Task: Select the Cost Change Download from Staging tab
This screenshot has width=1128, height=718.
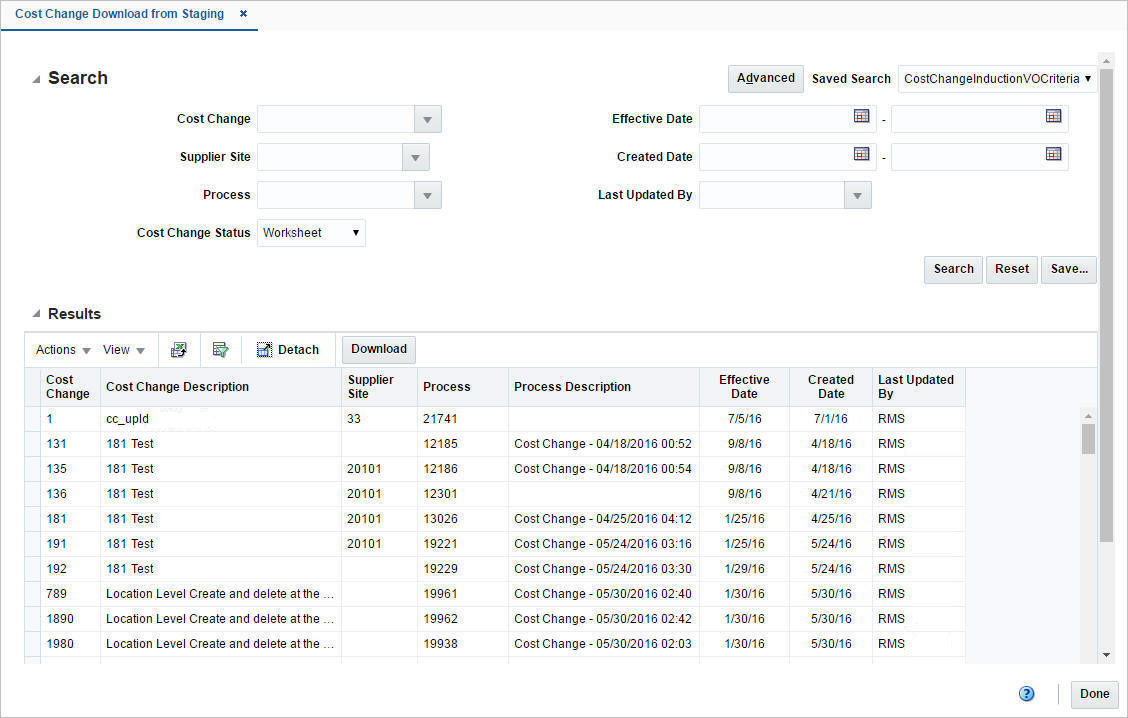Action: 118,14
